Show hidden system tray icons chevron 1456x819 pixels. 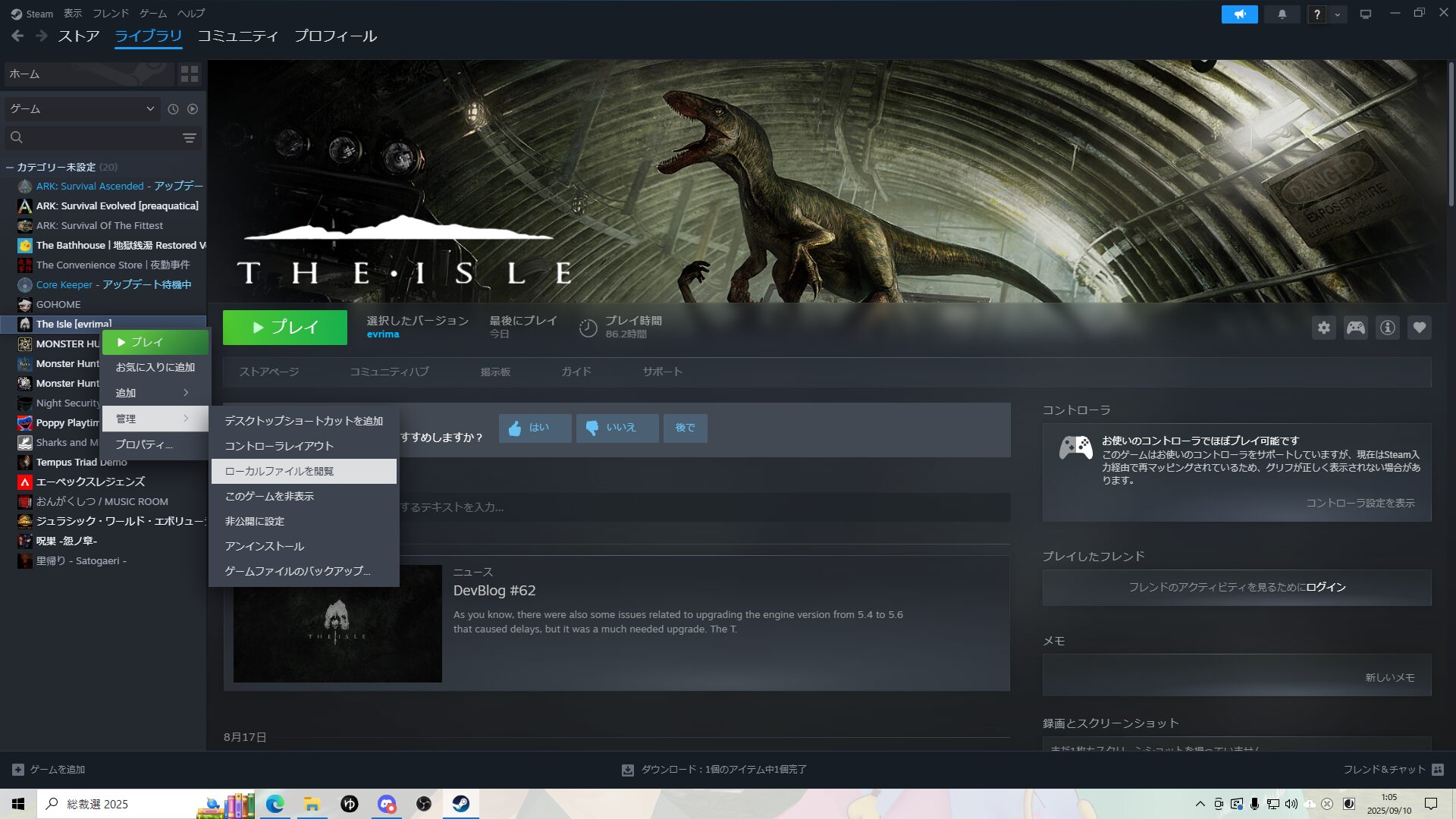click(x=1200, y=804)
